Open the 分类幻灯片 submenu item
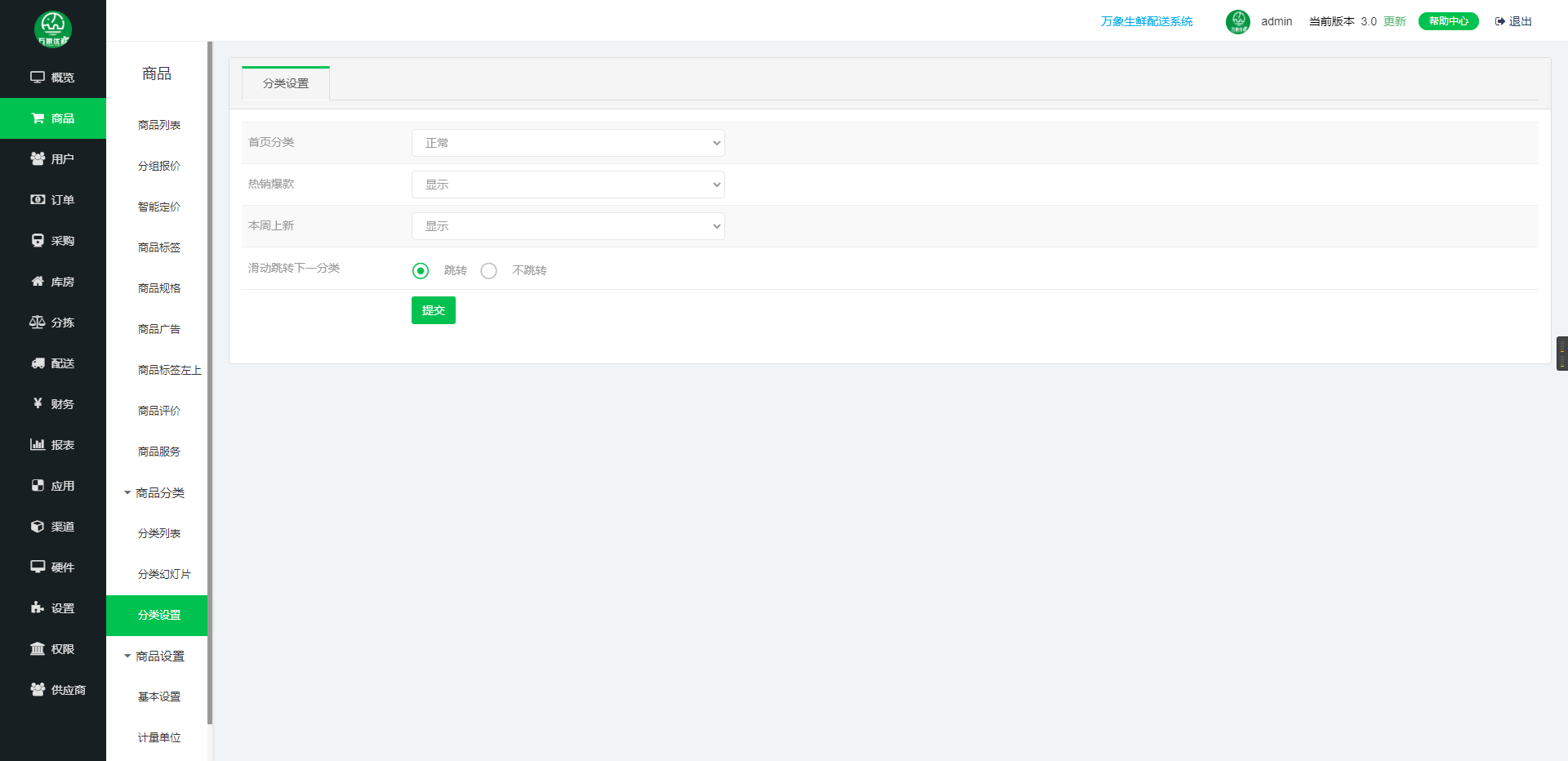Image resolution: width=1568 pixels, height=761 pixels. tap(164, 574)
